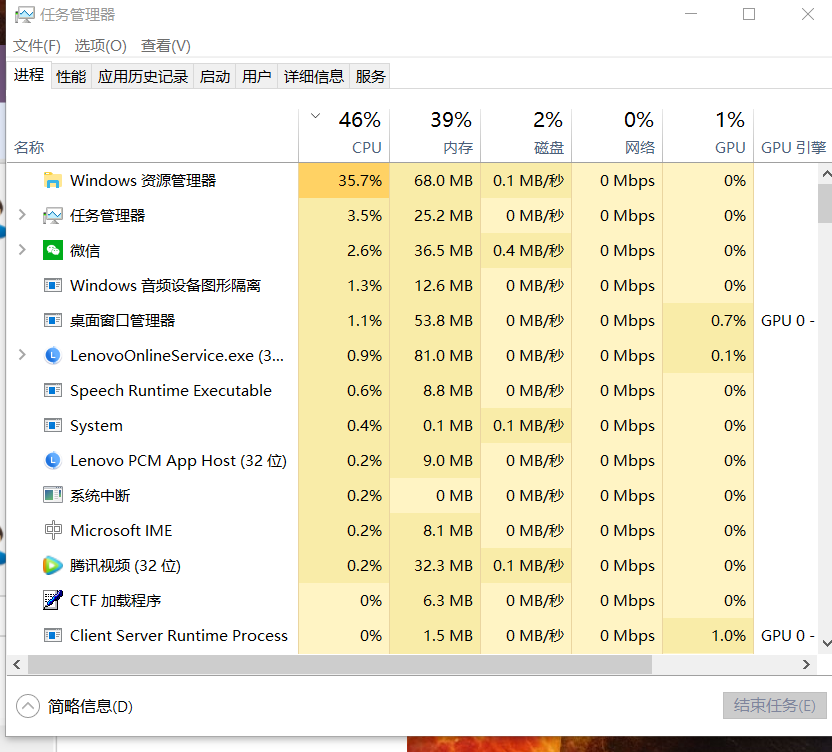This screenshot has height=752, width=832.
Task: Click the 任务管理器 process icon
Action: 53,215
